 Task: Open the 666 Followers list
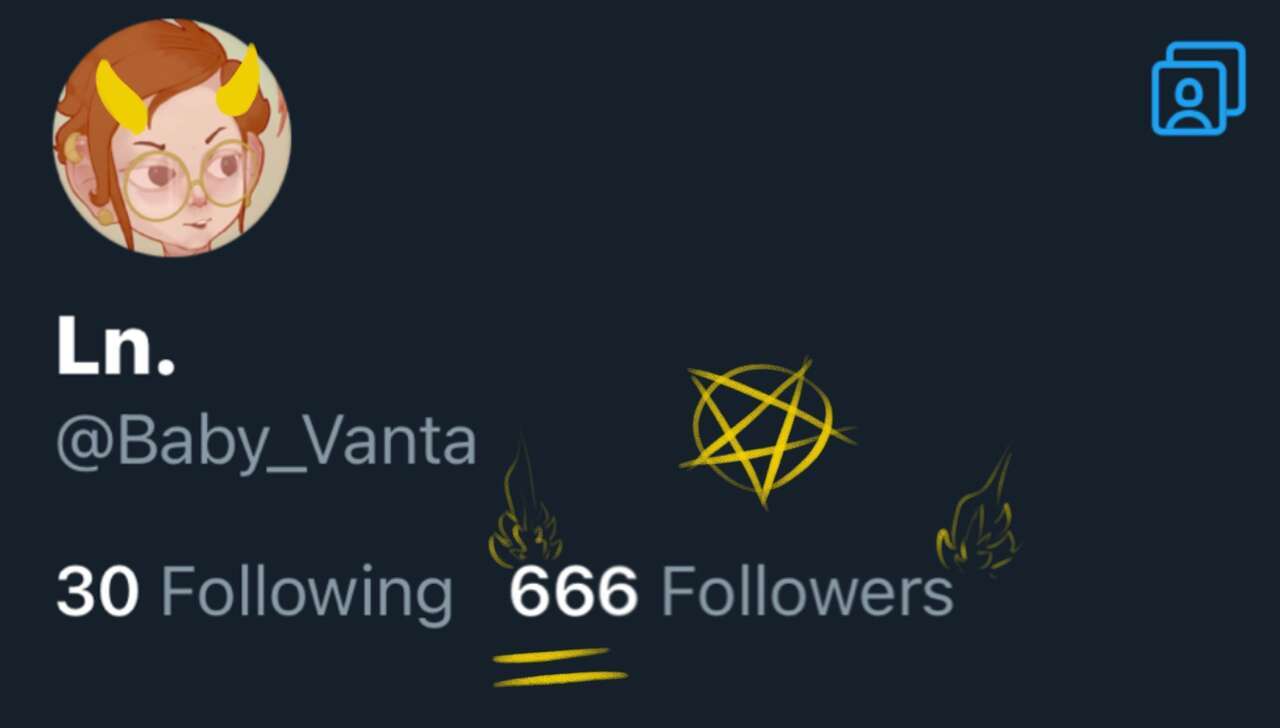[731, 591]
